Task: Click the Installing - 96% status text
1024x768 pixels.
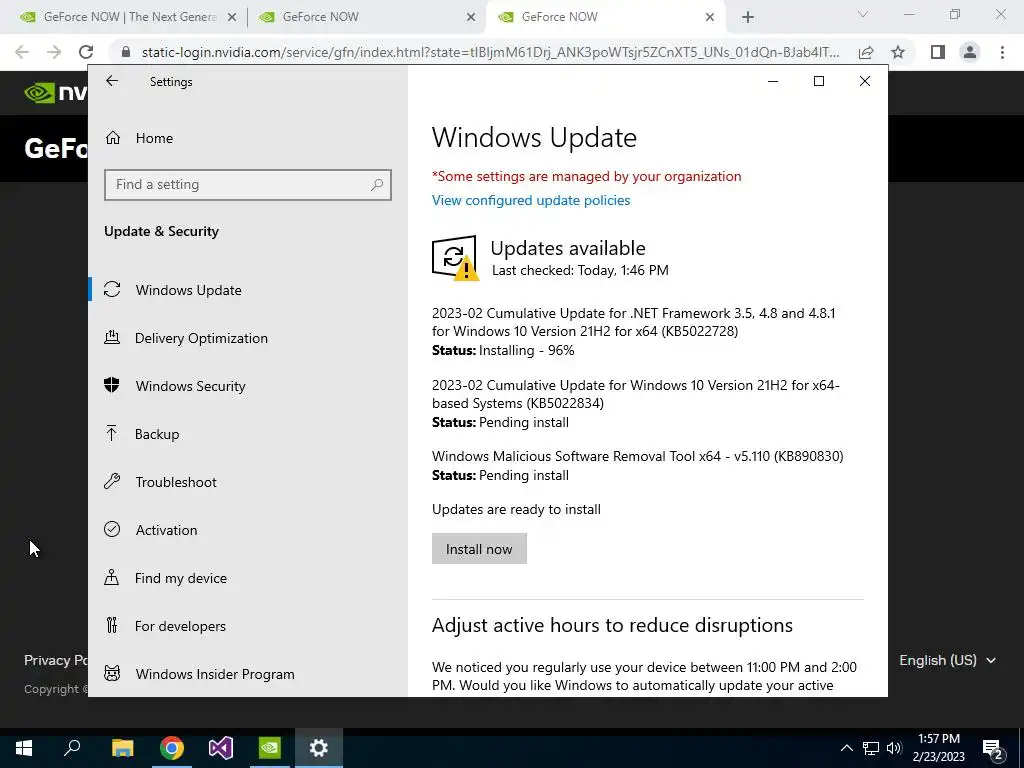Action: pos(526,351)
